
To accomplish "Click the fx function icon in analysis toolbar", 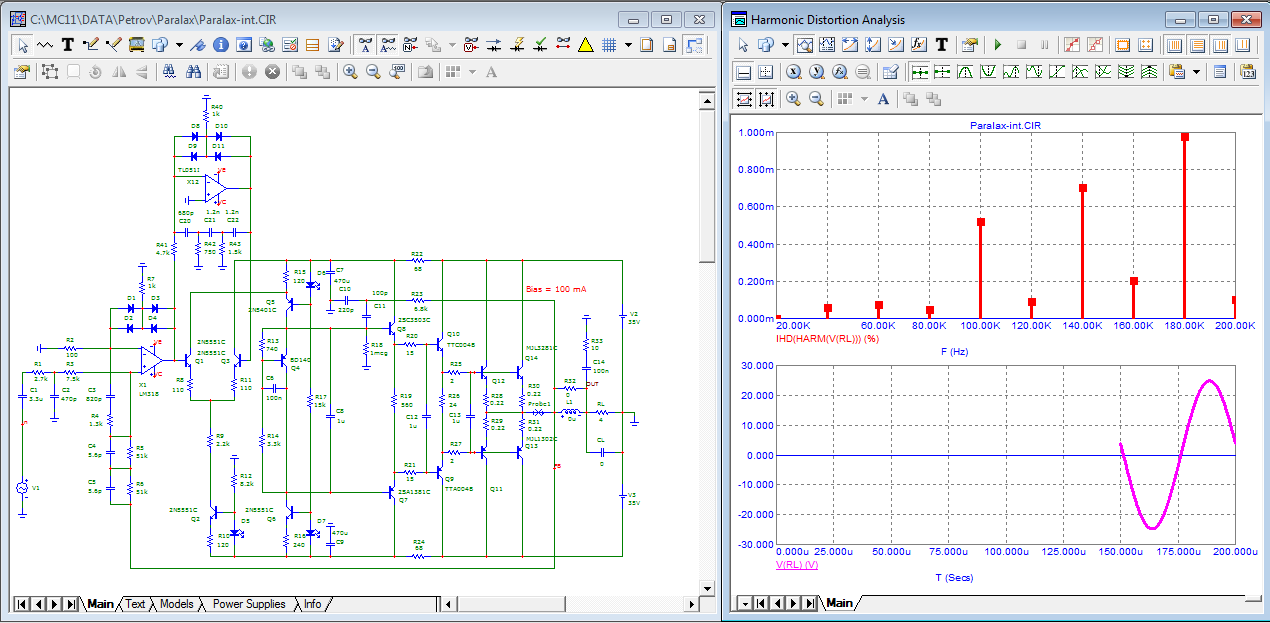I will coord(919,44).
